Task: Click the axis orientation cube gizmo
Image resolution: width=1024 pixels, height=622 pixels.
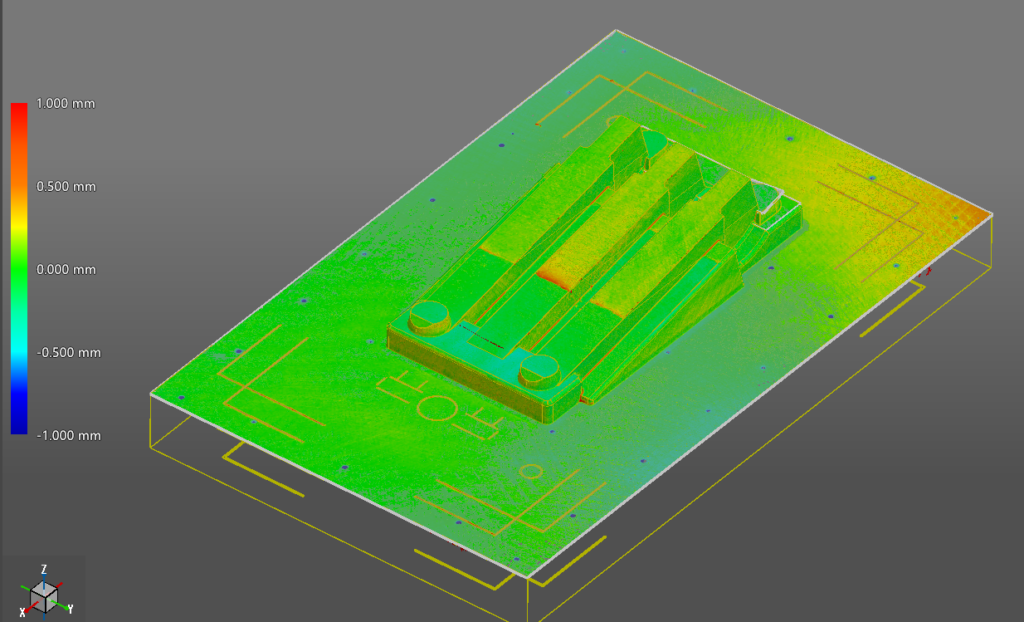Action: (x=44, y=596)
